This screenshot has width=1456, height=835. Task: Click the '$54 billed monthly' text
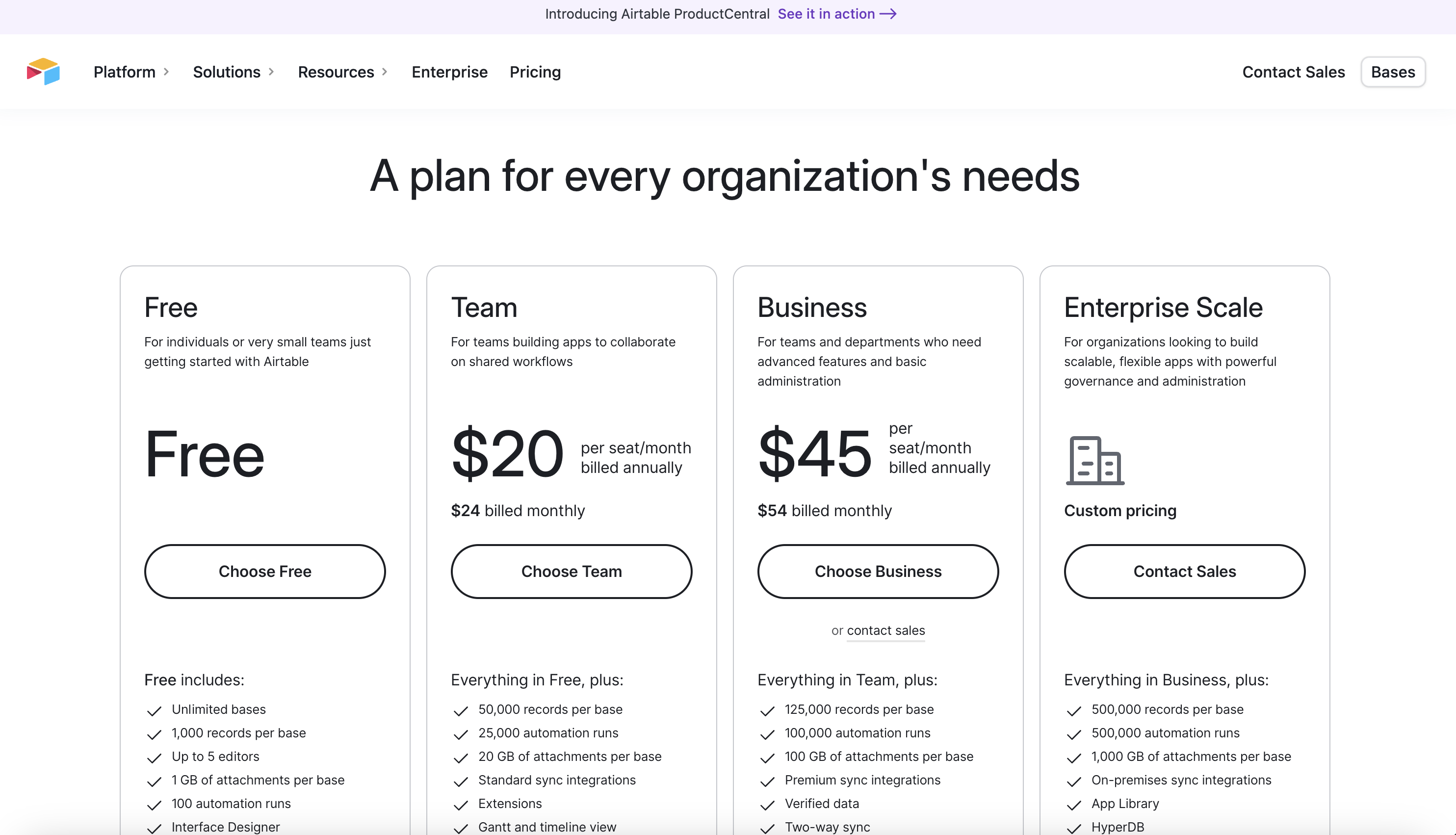click(x=825, y=510)
